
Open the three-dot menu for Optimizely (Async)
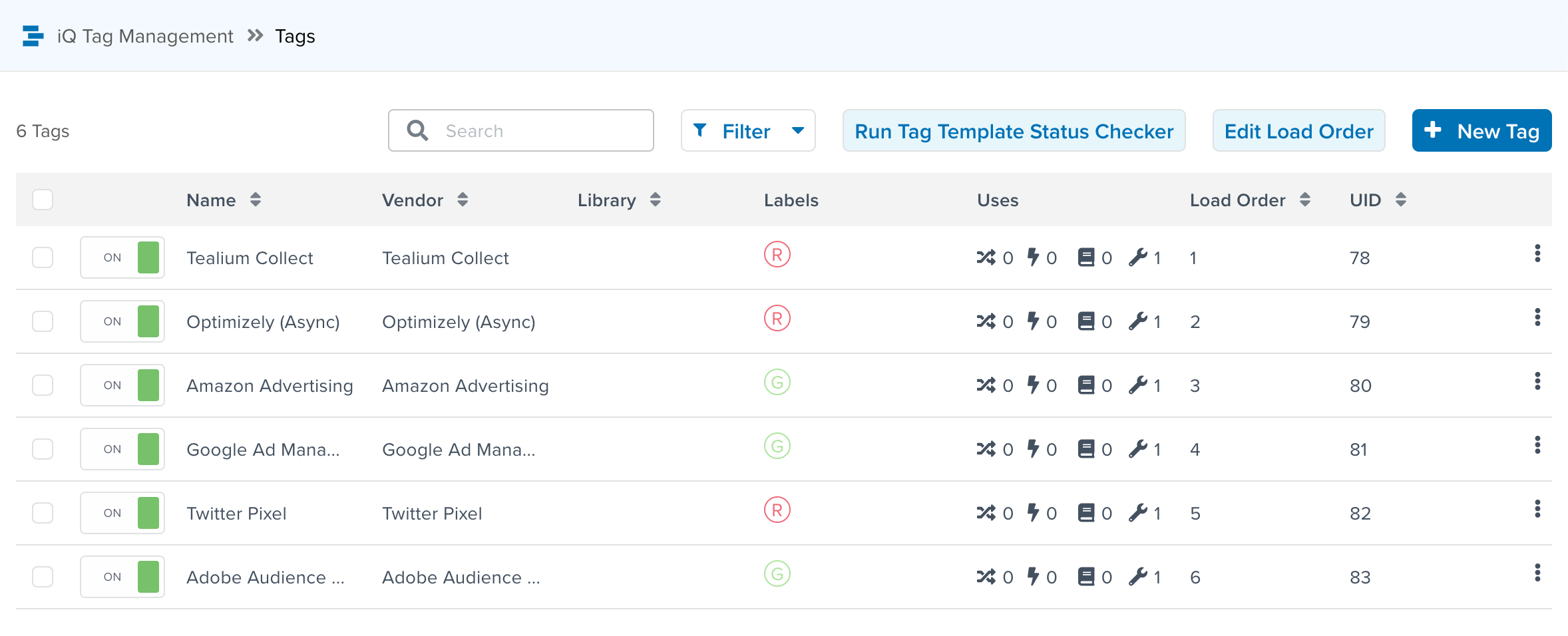(1537, 317)
